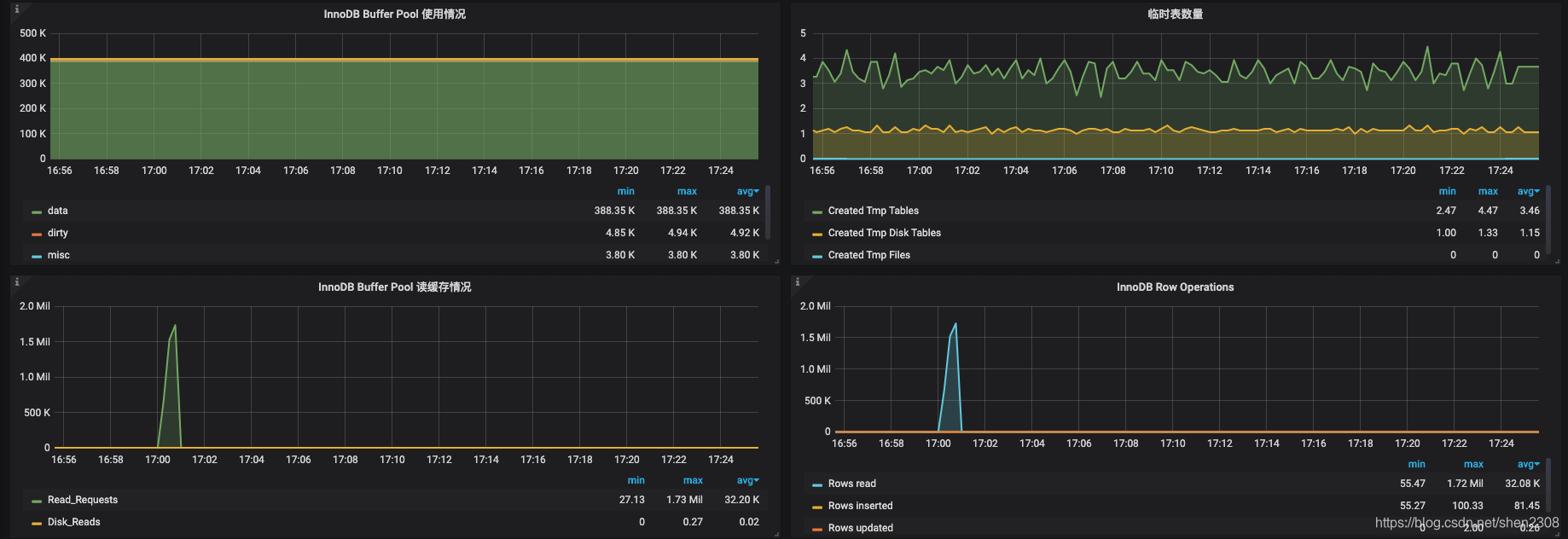Sort by max in Buffer Pool 使用情况 legend
The image size is (1568, 539).
[687, 192]
